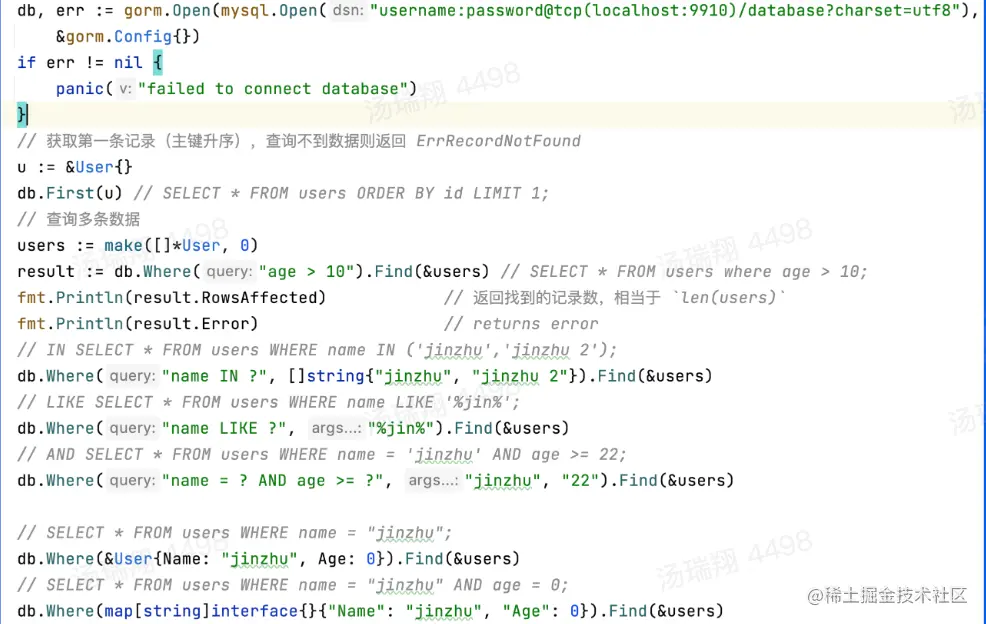The width and height of the screenshot is (986, 624).
Task: Click the "name = ? AND age >= ?" query string
Action: point(273,481)
